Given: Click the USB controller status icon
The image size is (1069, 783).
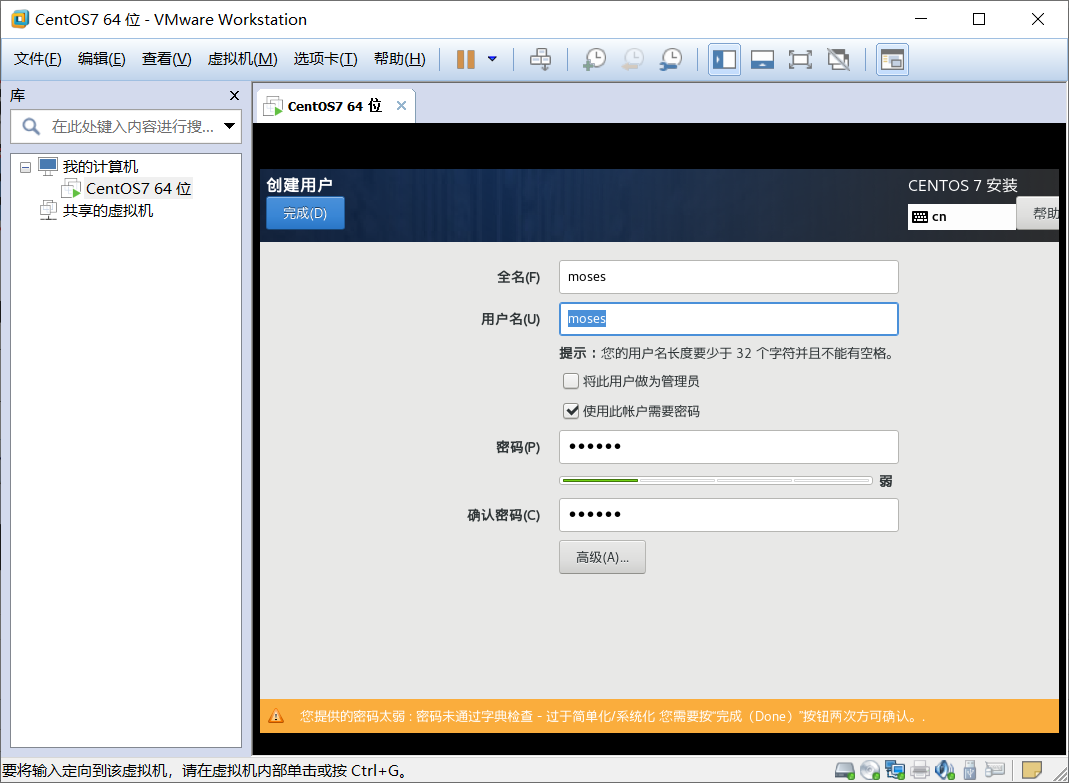Looking at the screenshot, I should pyautogui.click(x=970, y=770).
